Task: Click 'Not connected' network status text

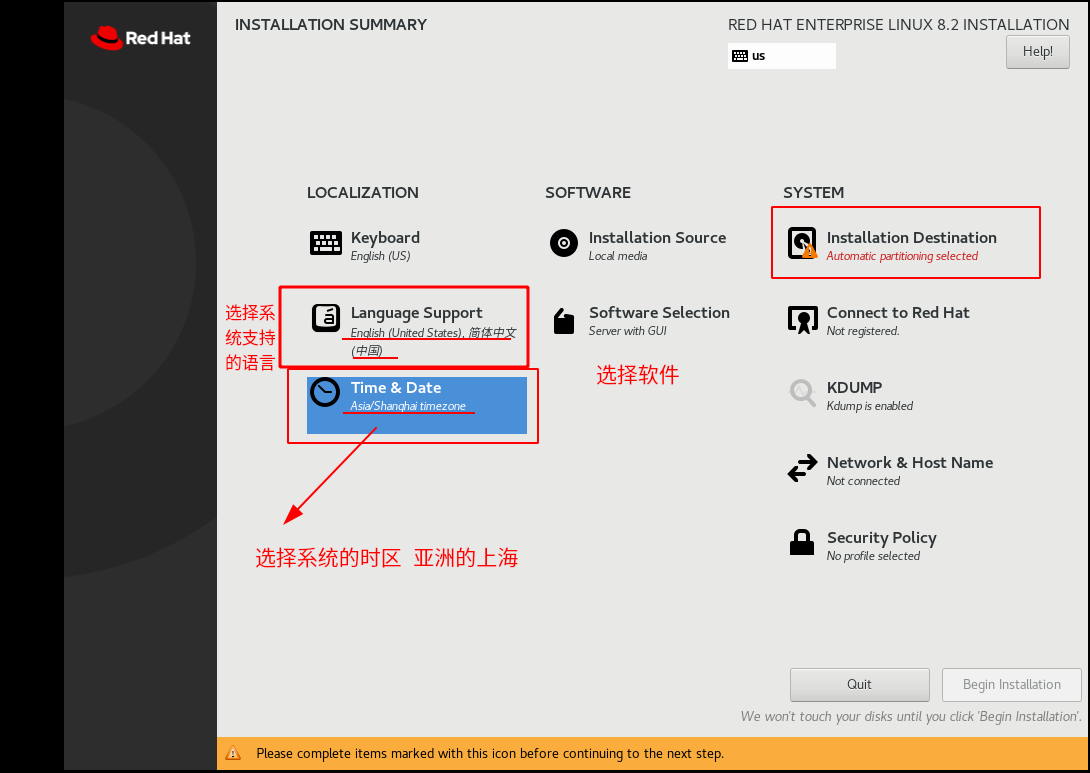Action: (863, 481)
